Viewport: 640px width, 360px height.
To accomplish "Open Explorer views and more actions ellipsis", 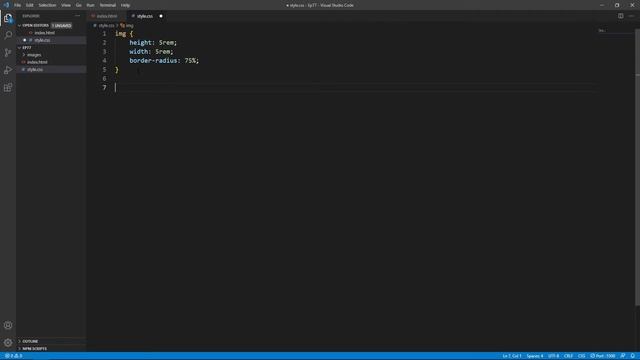I will pyautogui.click(x=78, y=16).
